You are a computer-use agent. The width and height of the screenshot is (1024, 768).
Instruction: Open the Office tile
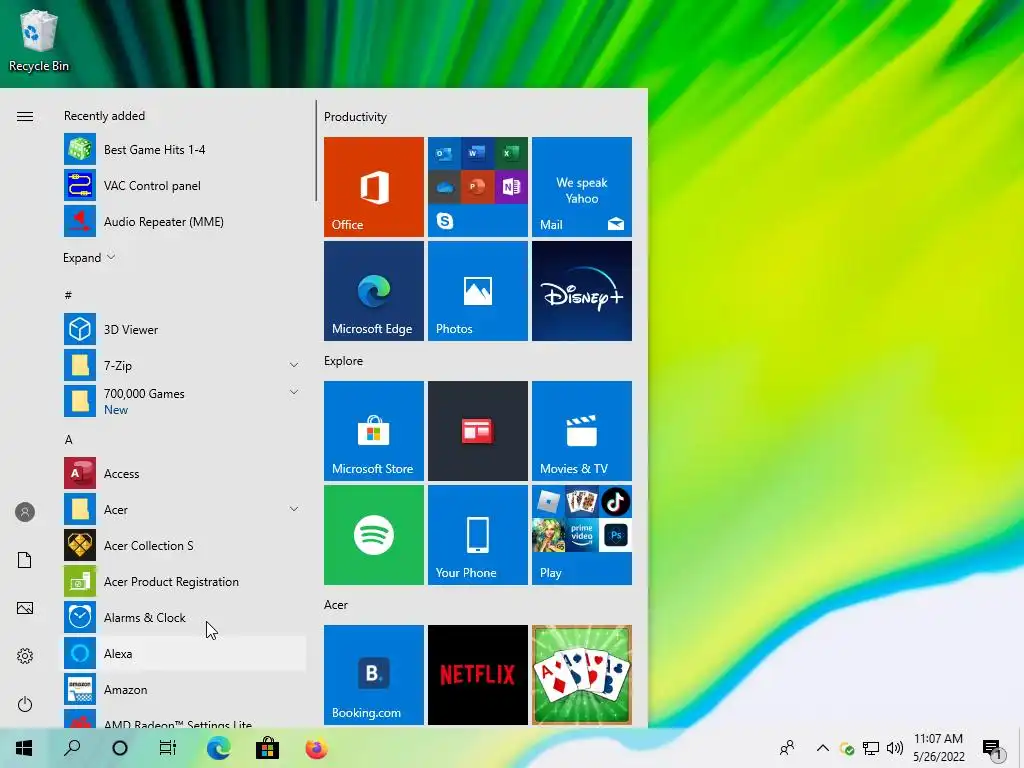[374, 187]
